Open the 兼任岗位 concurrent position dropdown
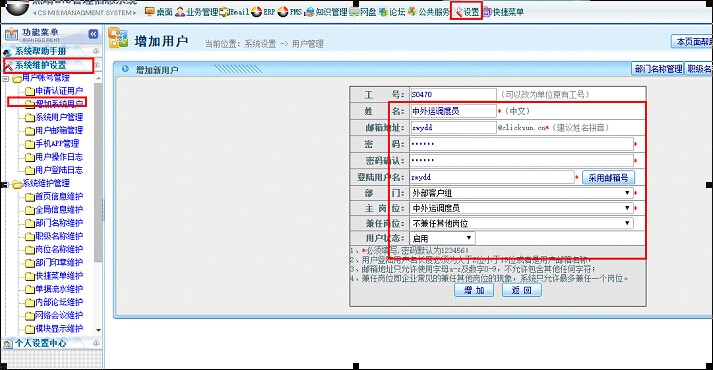Image resolution: width=713 pixels, height=370 pixels. click(x=522, y=223)
